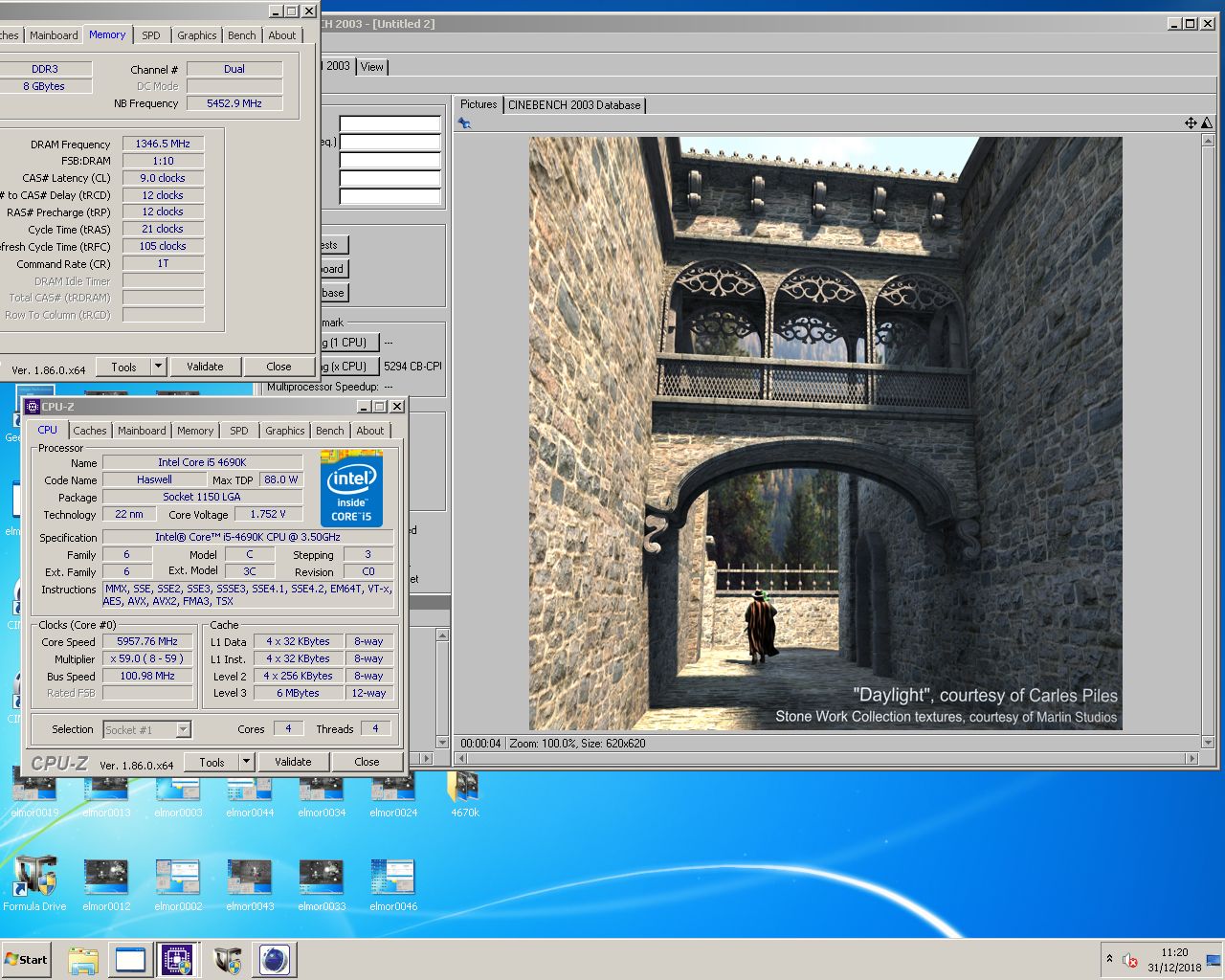Image resolution: width=1225 pixels, height=980 pixels.
Task: Click Close in the front CPU-Z window
Action: 367,762
